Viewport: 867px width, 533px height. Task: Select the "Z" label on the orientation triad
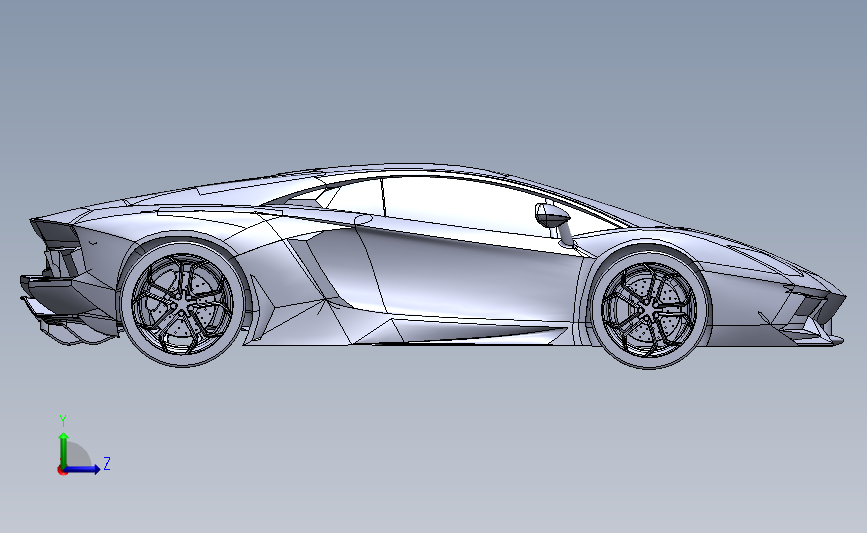tap(107, 463)
